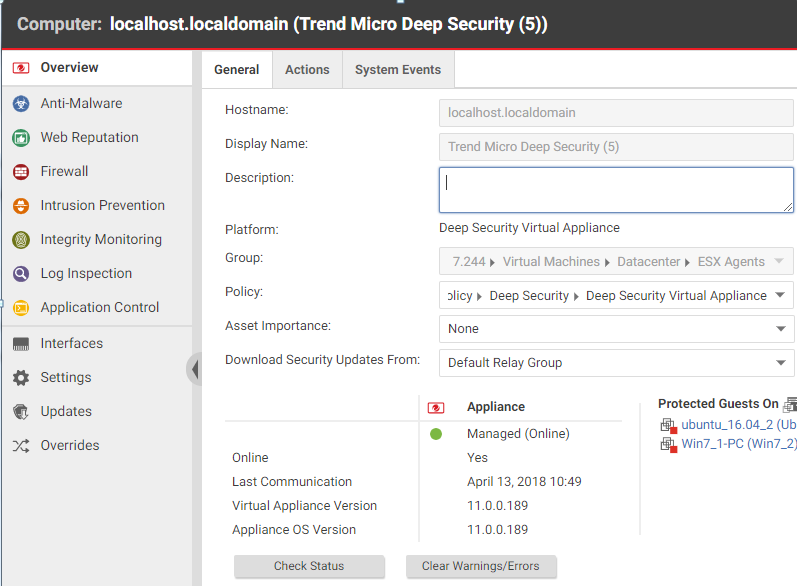Click into the Description text field
The height and width of the screenshot is (586, 797).
(x=616, y=190)
